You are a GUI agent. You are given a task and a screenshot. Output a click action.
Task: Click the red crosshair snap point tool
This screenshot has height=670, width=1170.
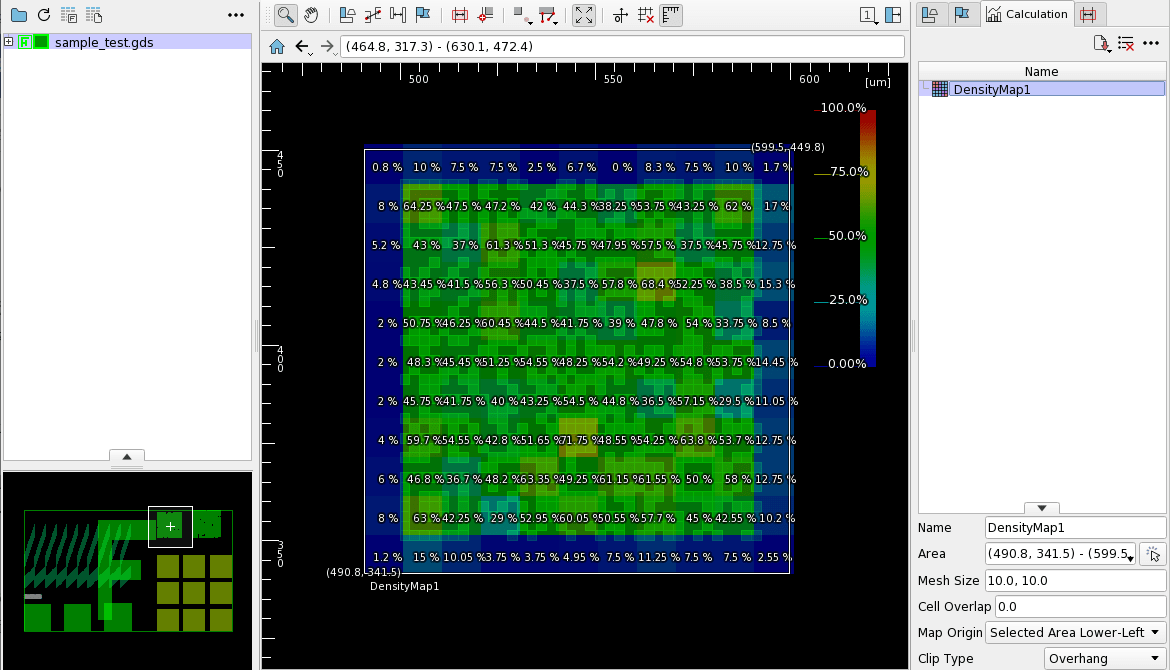click(x=485, y=15)
